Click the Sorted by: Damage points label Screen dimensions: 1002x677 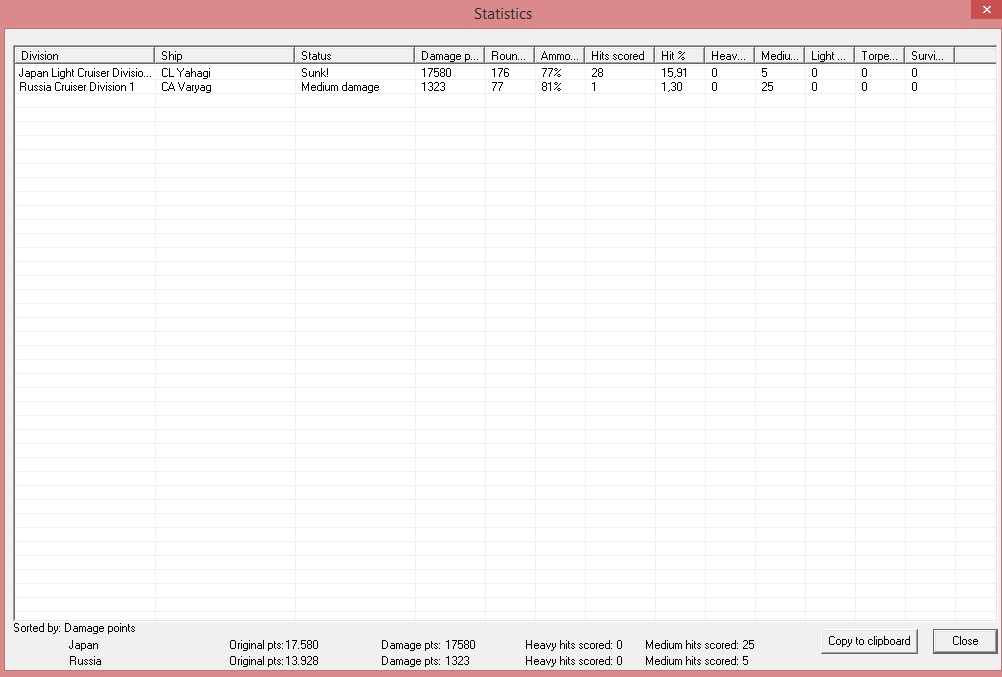tap(74, 628)
